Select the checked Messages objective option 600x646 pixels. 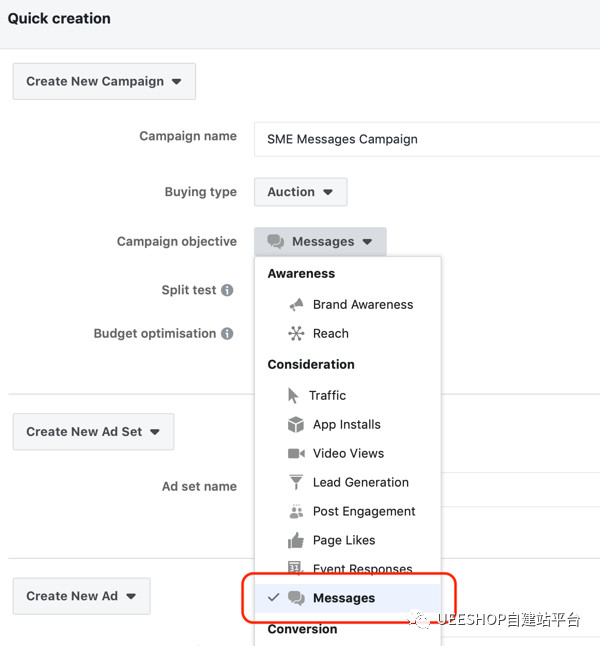344,598
